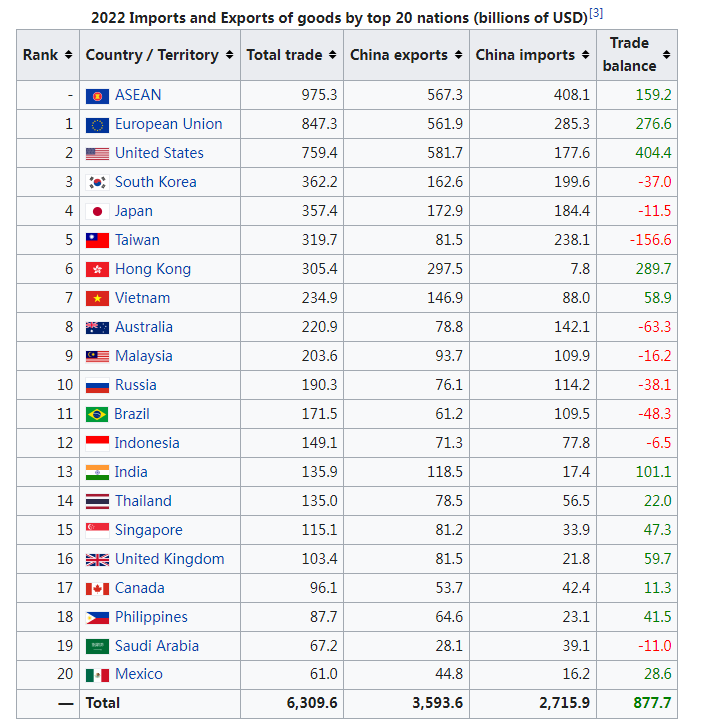Click the Hong Kong flag icon
Image resolution: width=707 pixels, height=727 pixels.
[x=97, y=270]
